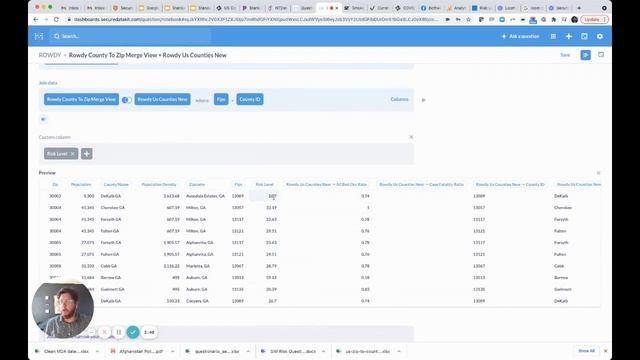Change the join type toggle icon
This screenshot has width=640, height=360.
pyautogui.click(x=127, y=100)
